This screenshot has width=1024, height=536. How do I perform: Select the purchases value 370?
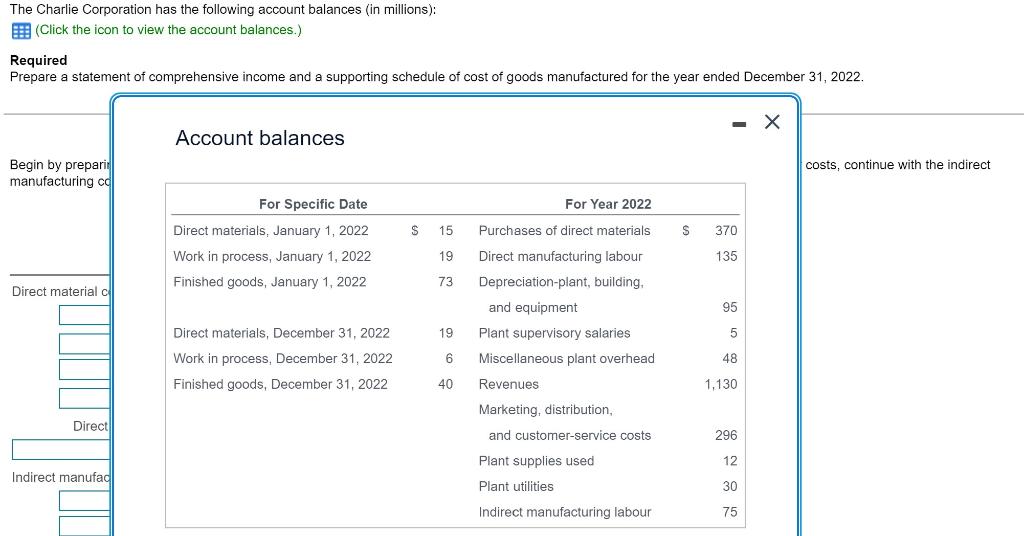pos(726,230)
